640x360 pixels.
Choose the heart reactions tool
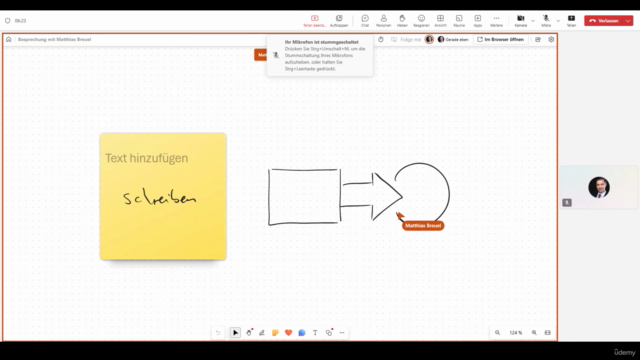289,333
